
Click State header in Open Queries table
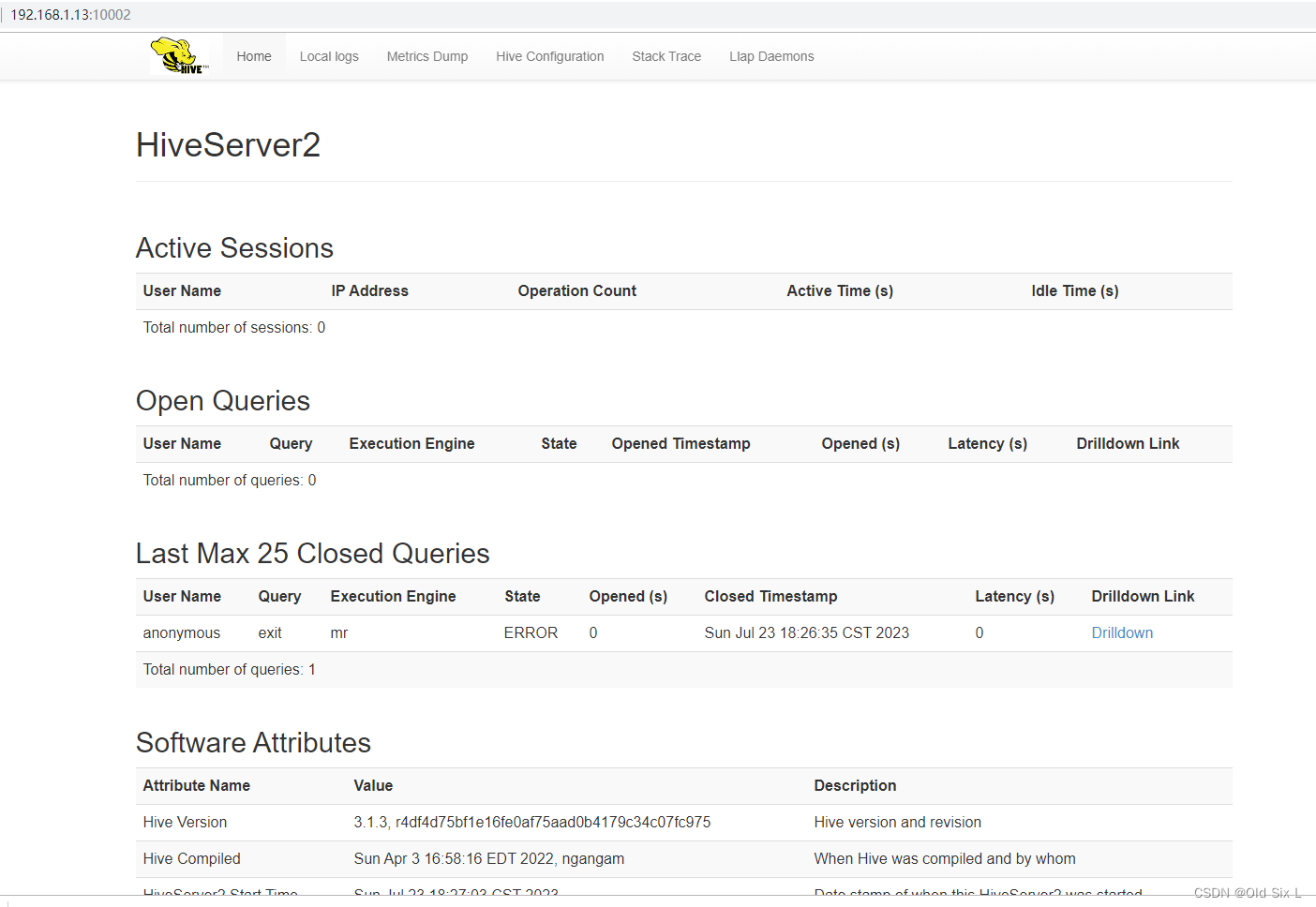(x=560, y=444)
